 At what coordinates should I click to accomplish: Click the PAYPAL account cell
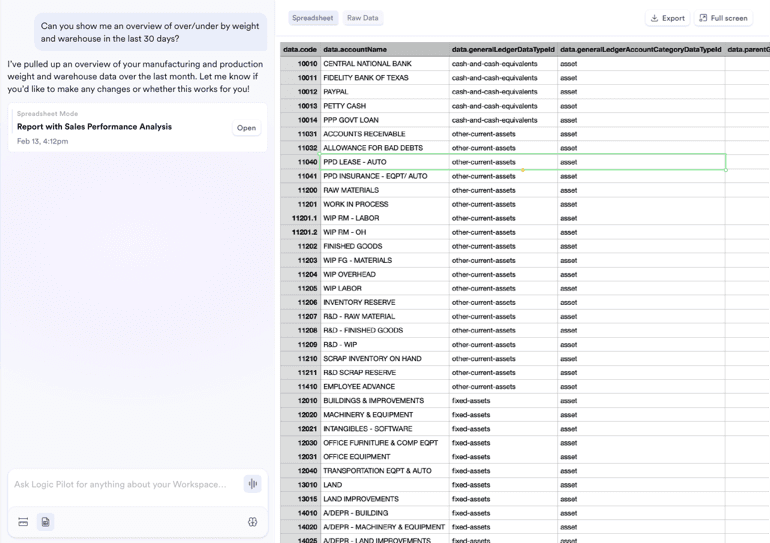385,92
